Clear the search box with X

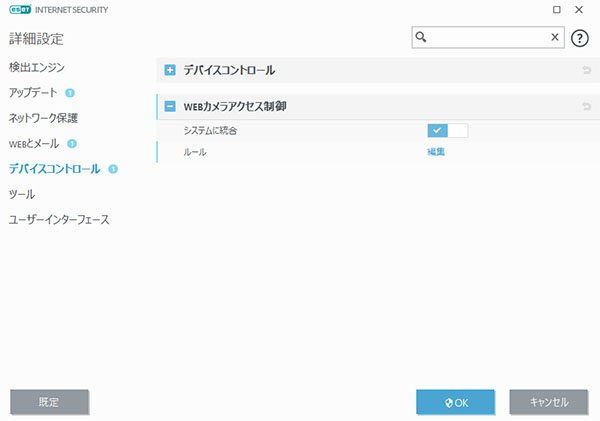coord(554,37)
